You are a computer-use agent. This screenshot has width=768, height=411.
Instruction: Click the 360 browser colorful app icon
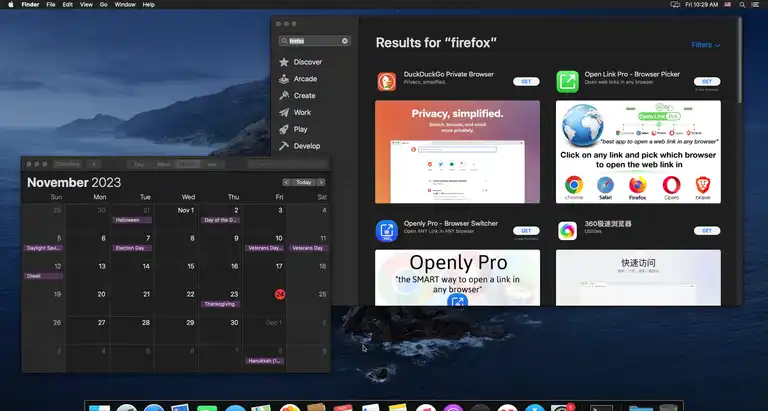point(567,231)
